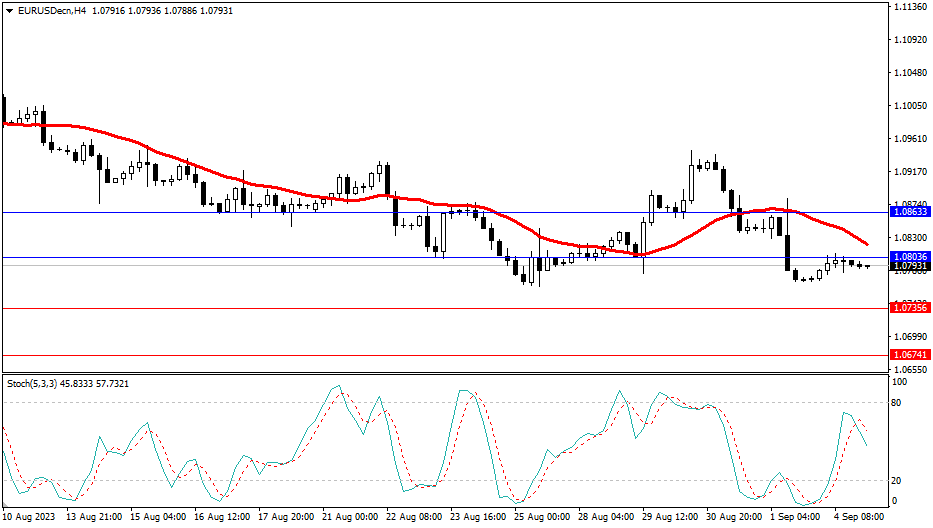Click the 10 Aug 2023 date label
Viewport: 933px width, 528px height.
coord(28,517)
